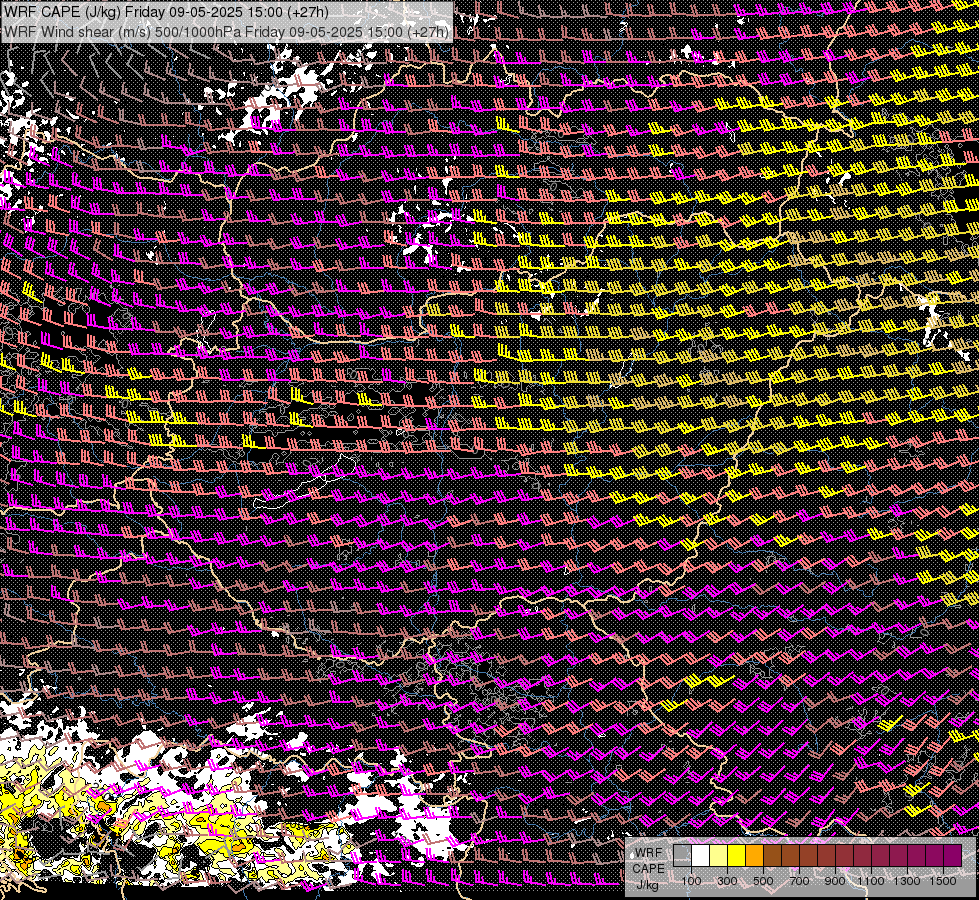Click the WRF label in the legend
This screenshot has height=900, width=979.
(649, 853)
